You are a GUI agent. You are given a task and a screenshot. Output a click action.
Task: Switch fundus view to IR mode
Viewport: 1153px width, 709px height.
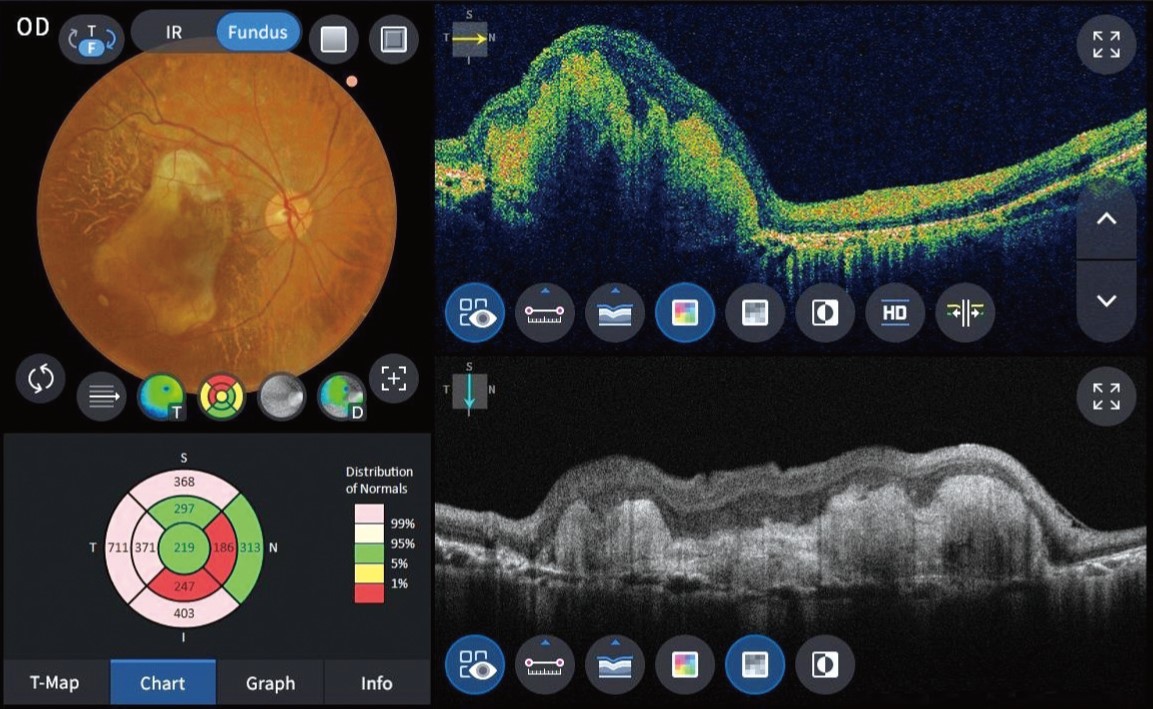point(173,32)
